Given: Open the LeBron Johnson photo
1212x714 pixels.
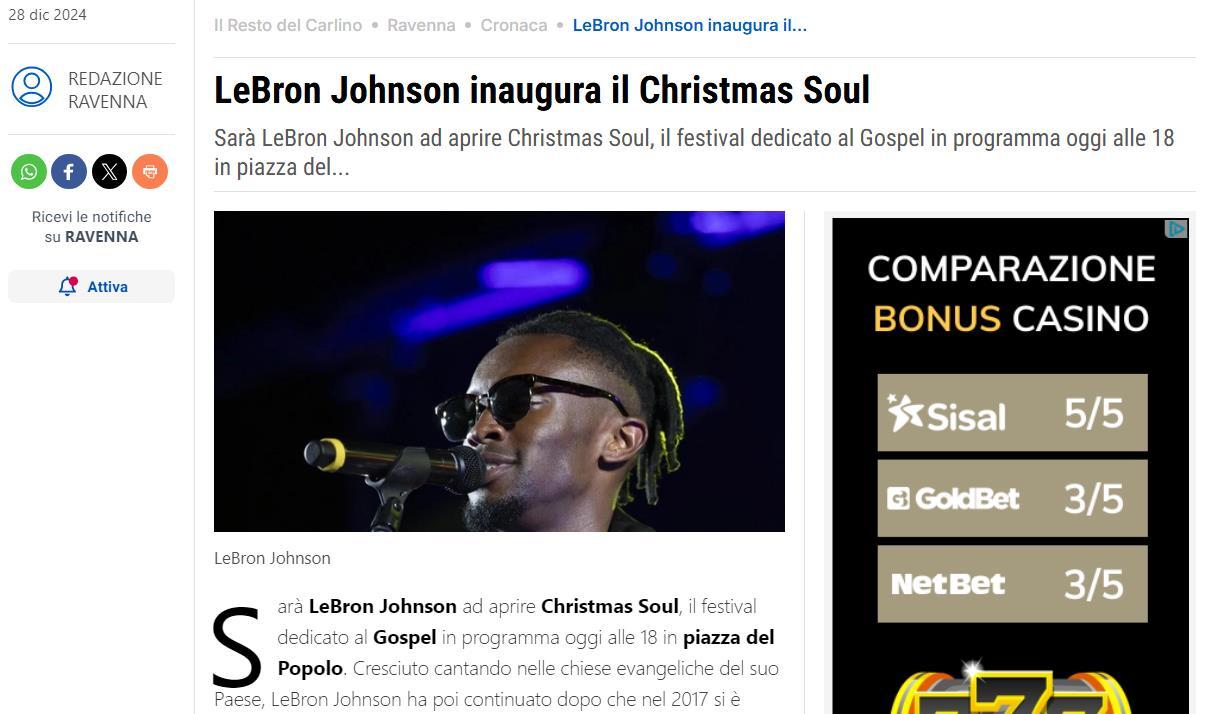Looking at the screenshot, I should pyautogui.click(x=499, y=371).
